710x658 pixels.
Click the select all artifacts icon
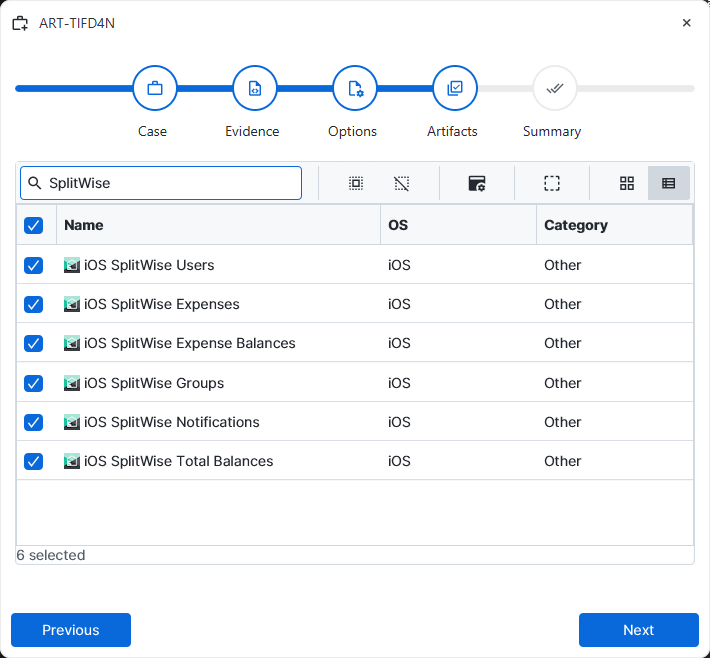click(356, 183)
